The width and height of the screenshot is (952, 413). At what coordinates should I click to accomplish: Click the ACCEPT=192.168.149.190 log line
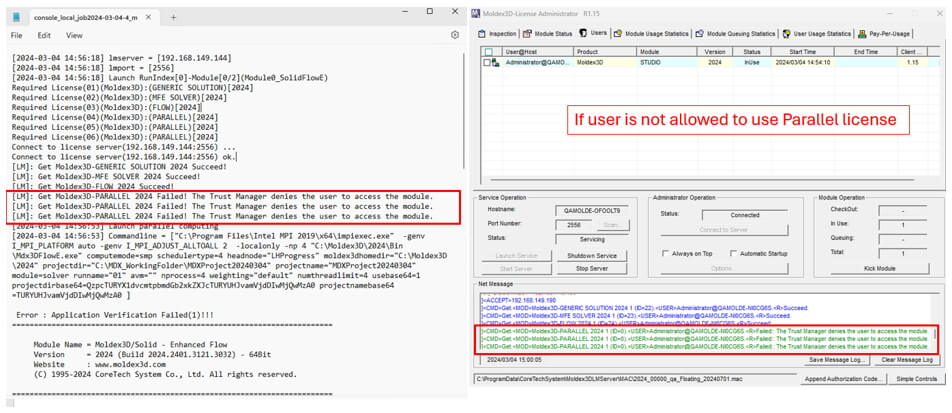point(518,301)
